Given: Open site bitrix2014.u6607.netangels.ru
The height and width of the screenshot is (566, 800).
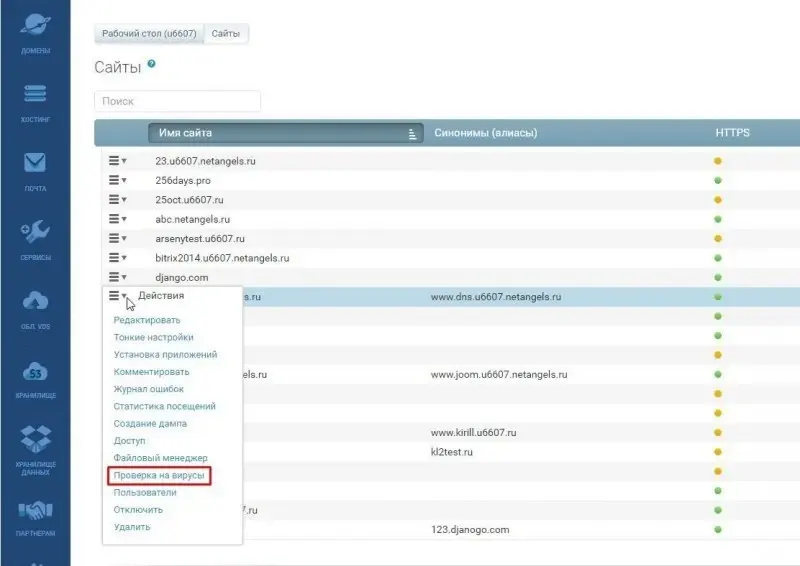Looking at the screenshot, I should point(222,258).
